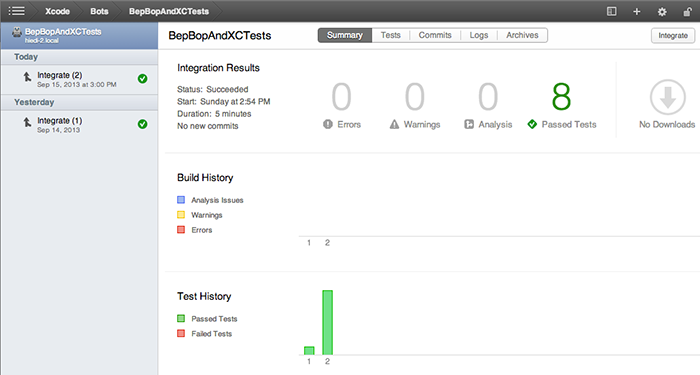This screenshot has height=375, width=700.
Task: Switch to the Archives tab
Action: (522, 35)
